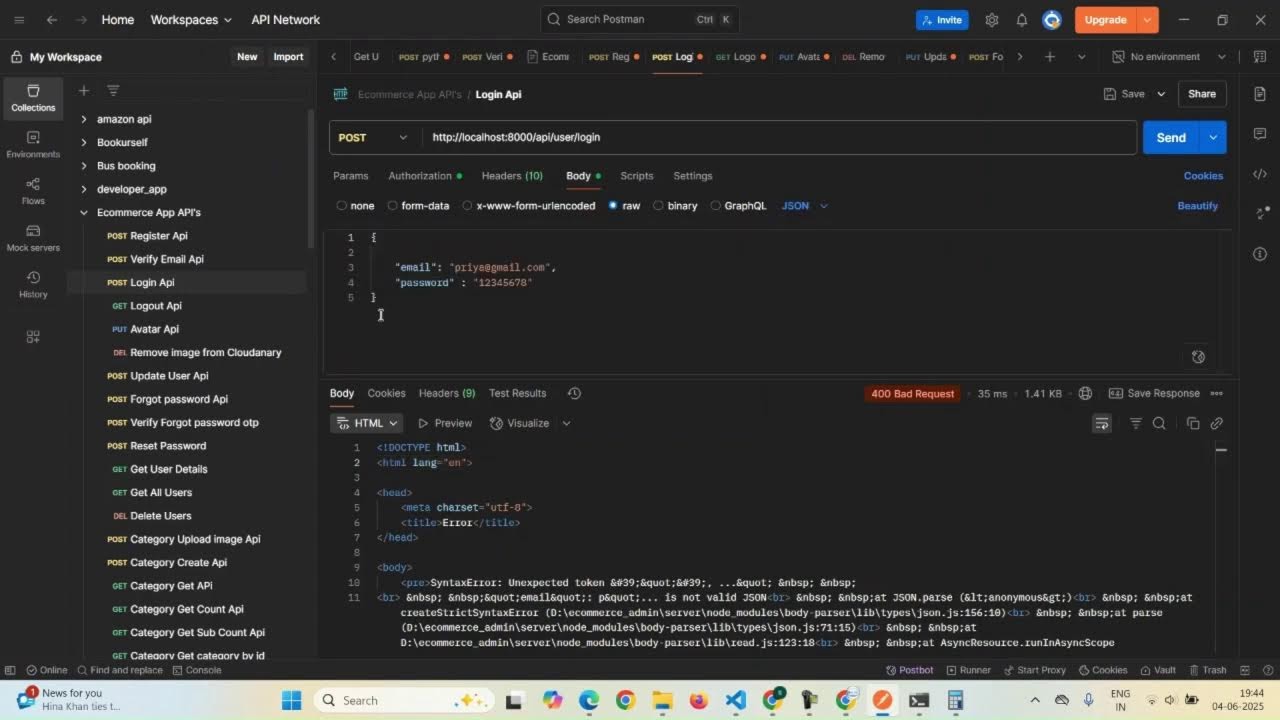Select the GraphQL body type
The image size is (1280, 720).
point(738,206)
